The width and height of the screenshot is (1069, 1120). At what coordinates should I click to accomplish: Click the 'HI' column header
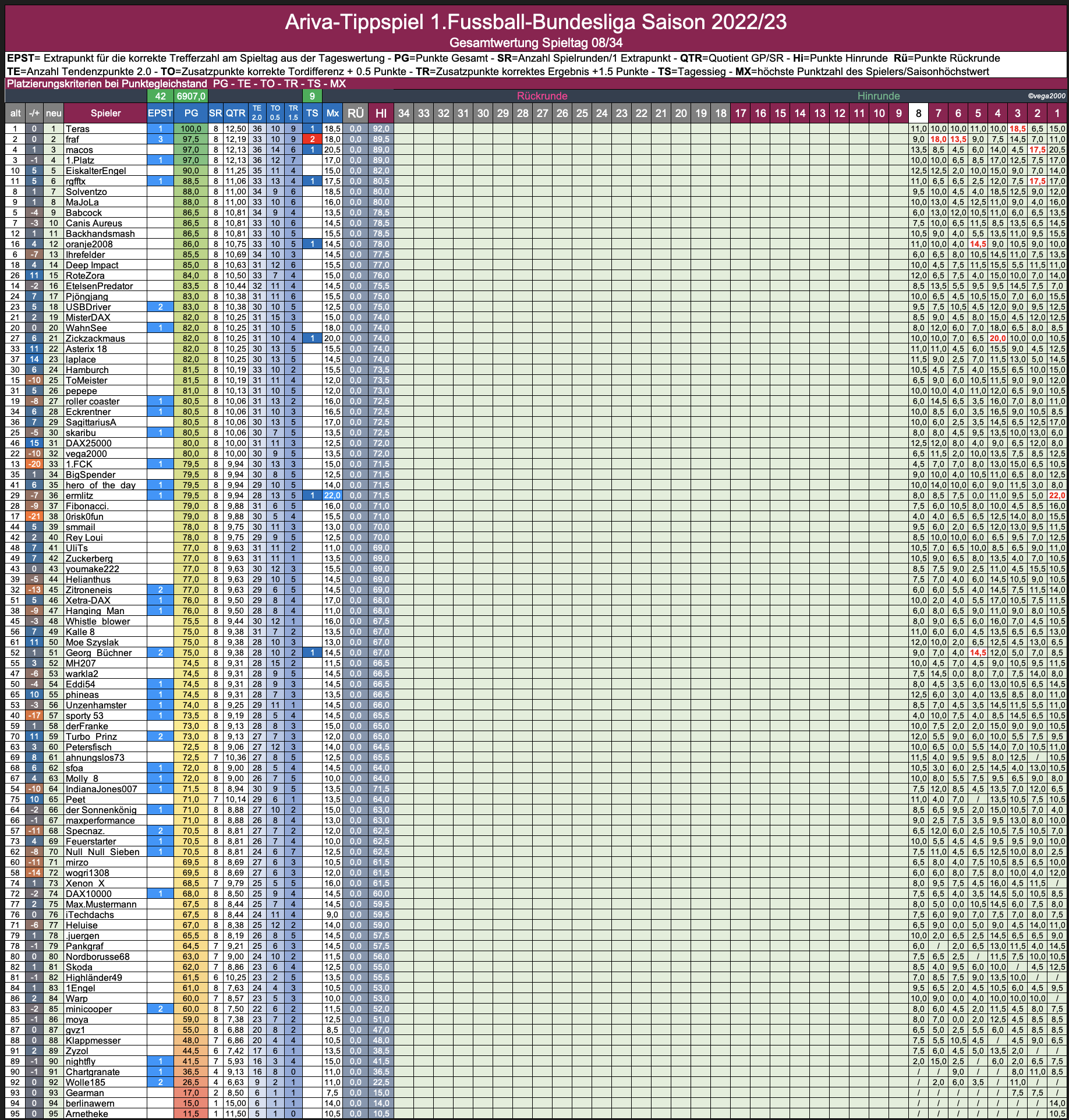click(x=381, y=113)
